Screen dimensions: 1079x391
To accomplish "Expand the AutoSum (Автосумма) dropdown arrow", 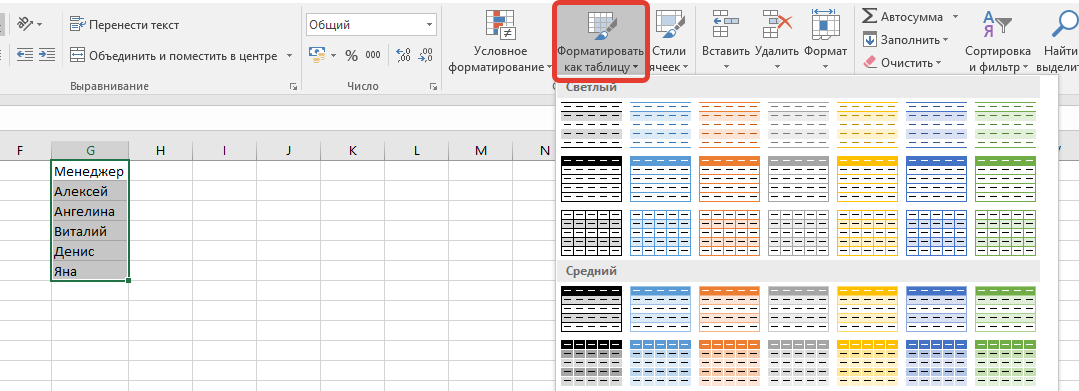I will 955,17.
